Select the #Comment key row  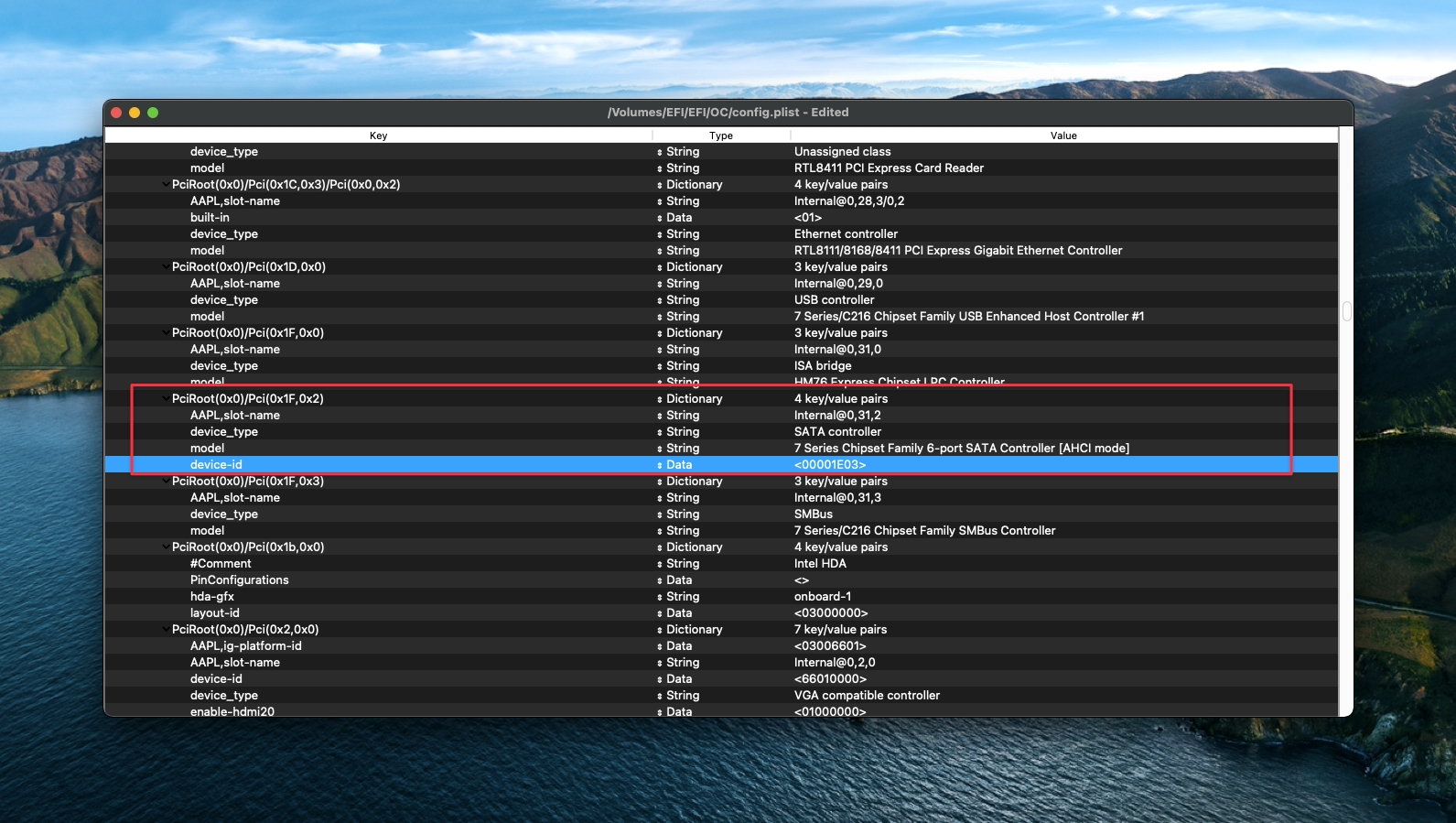[221, 564]
